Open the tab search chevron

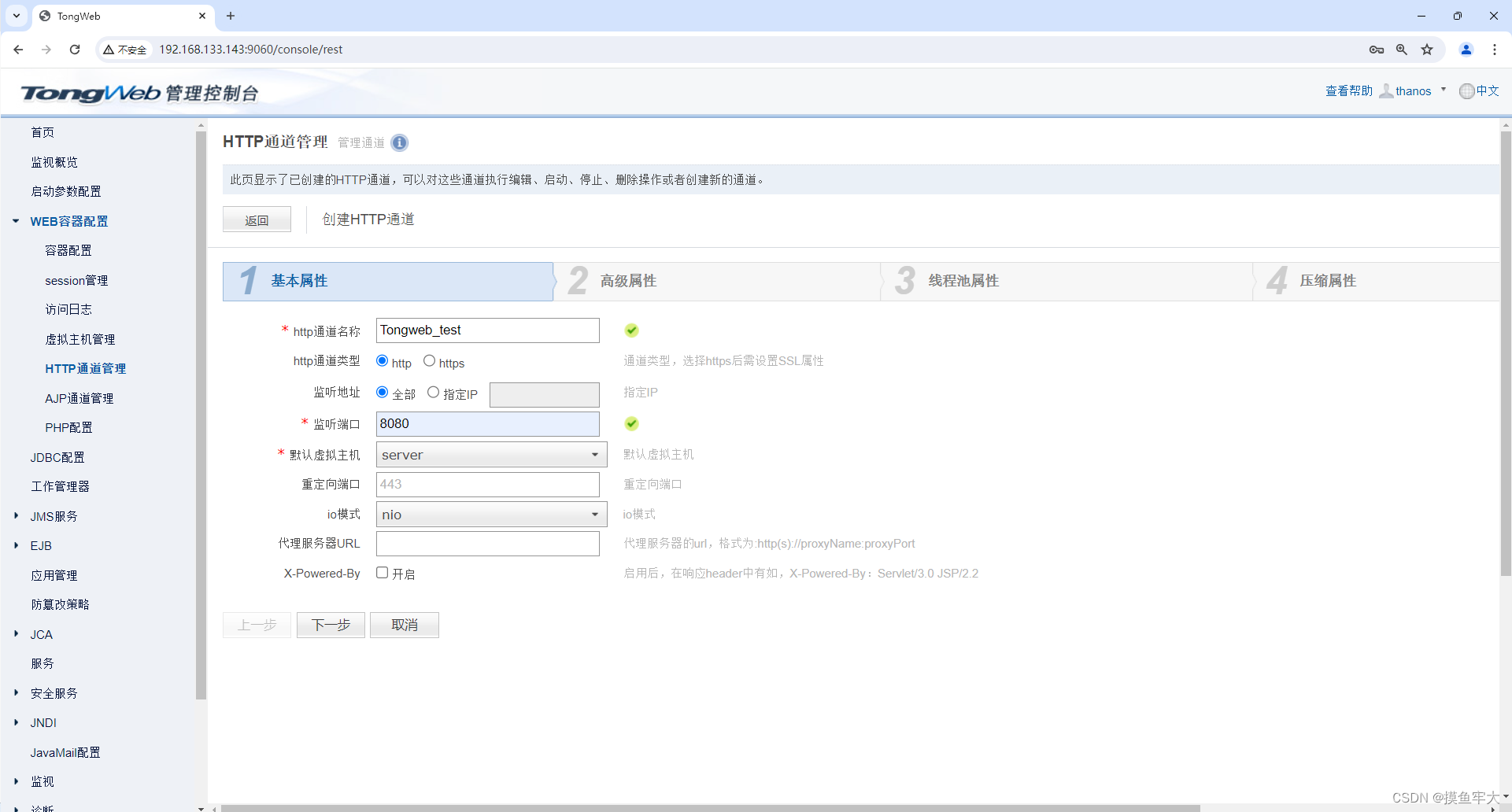click(17, 16)
